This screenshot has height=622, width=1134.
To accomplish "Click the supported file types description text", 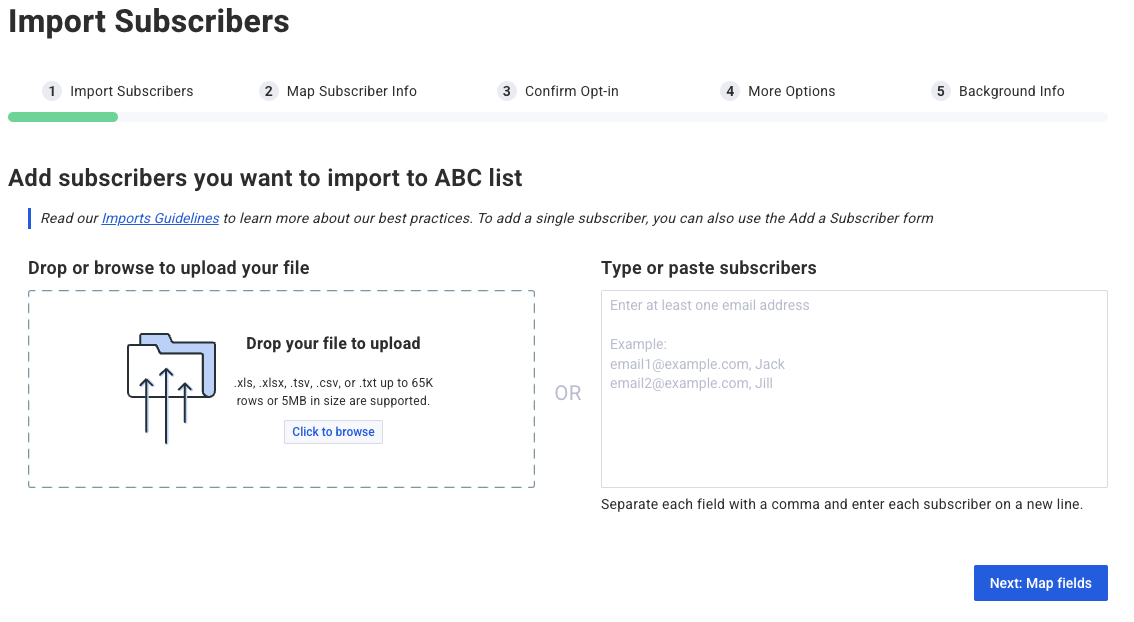I will pos(333,392).
